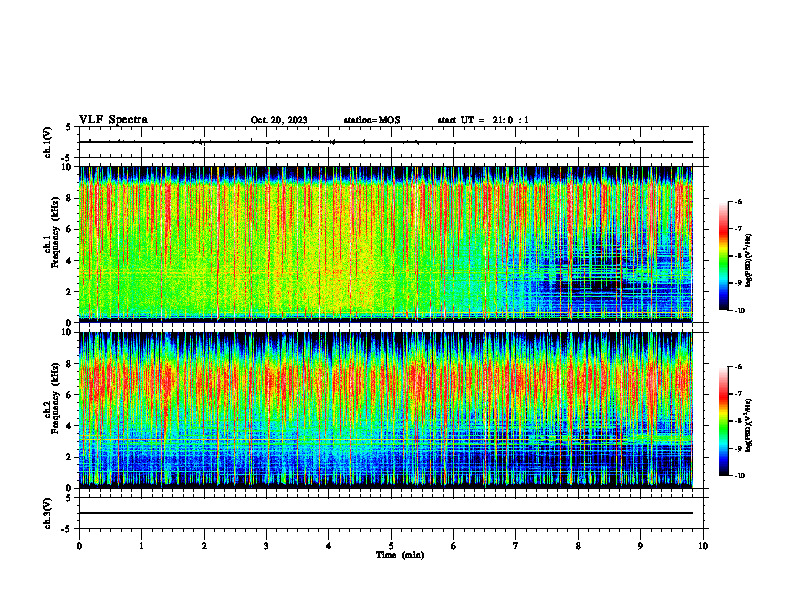This screenshot has height=612, width=792.
Task: Click the "-5" tick label on ch.1(V) axis
Action: click(x=67, y=158)
